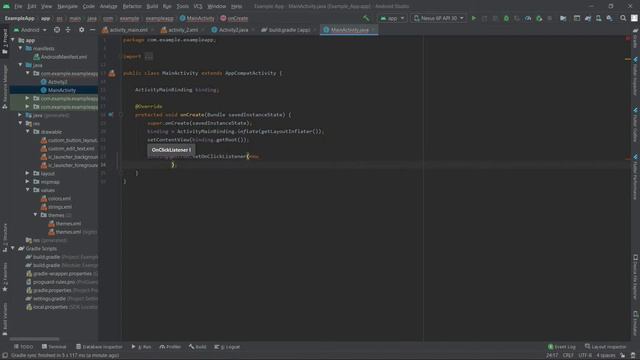The height and width of the screenshot is (360, 640).
Task: Run the app with green play button
Action: [473, 18]
